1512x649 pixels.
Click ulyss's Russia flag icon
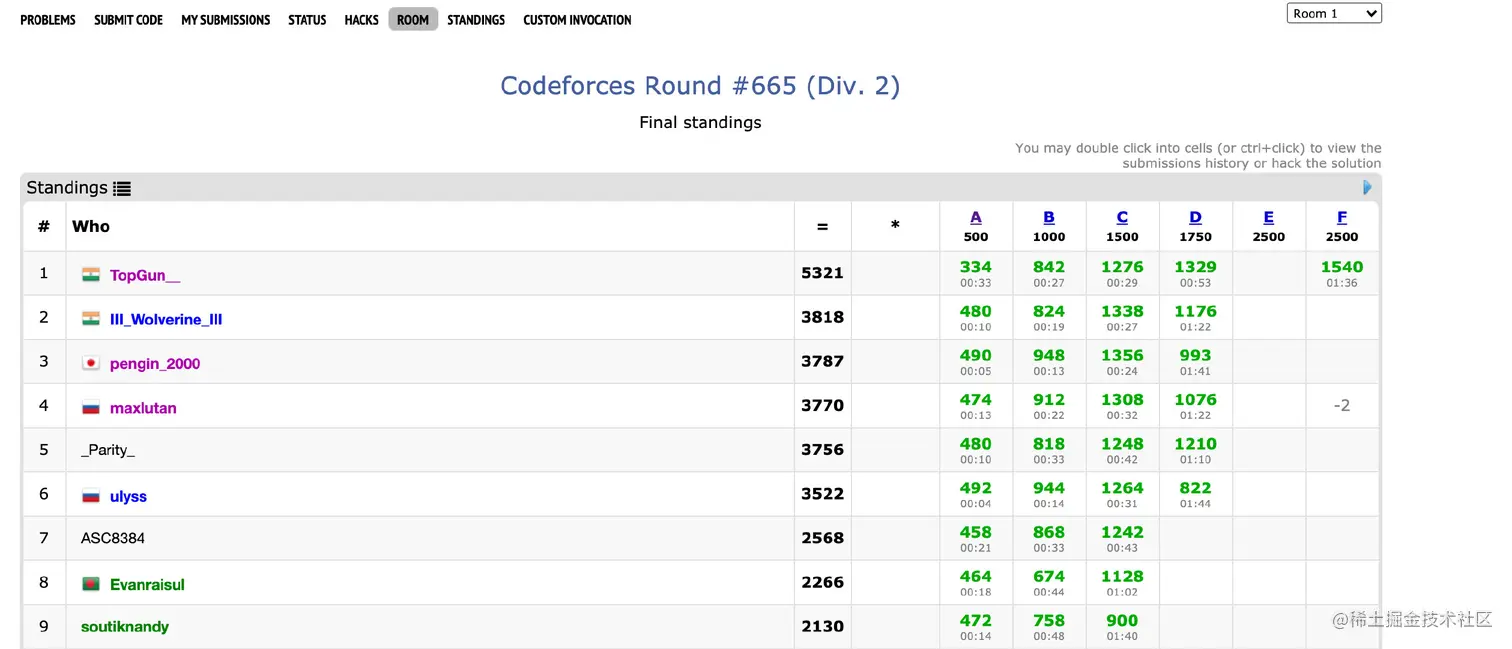coord(91,496)
